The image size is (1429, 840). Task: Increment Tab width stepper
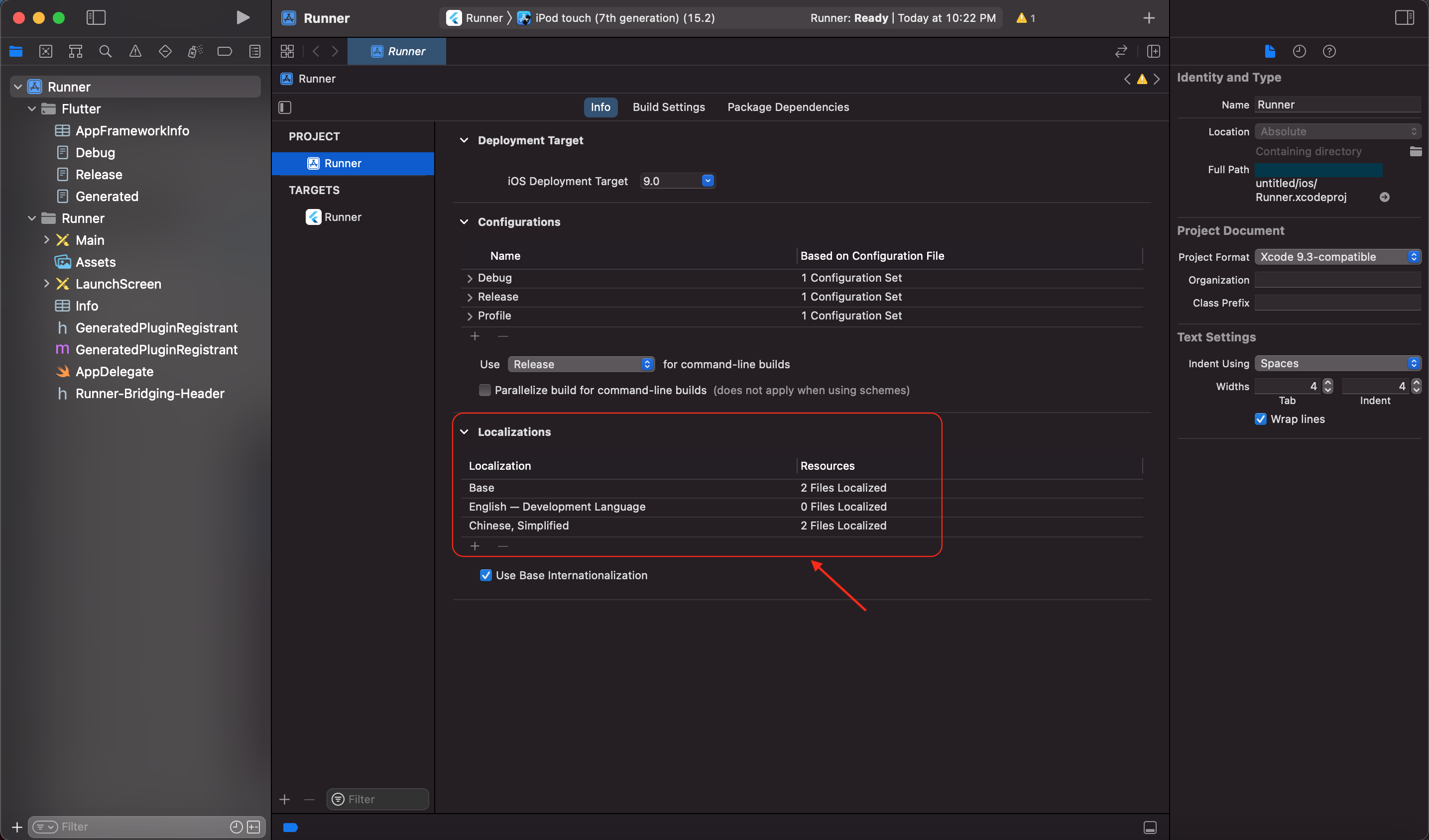tap(1327, 383)
